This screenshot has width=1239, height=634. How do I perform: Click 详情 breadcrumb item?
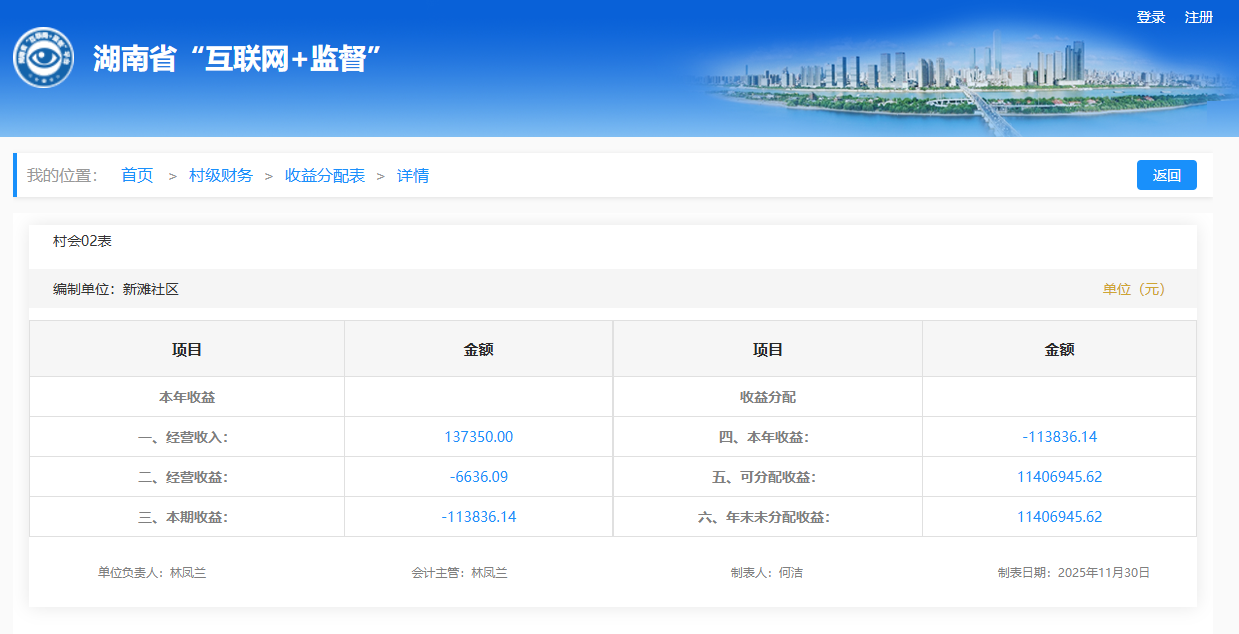point(413,175)
